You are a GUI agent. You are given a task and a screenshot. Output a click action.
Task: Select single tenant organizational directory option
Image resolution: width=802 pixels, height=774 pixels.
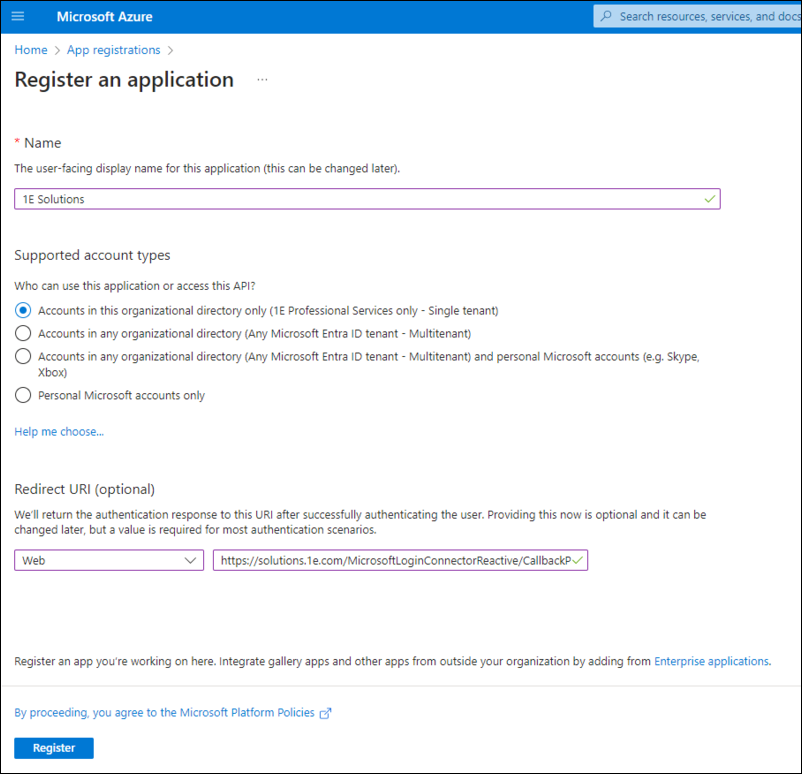(x=23, y=310)
